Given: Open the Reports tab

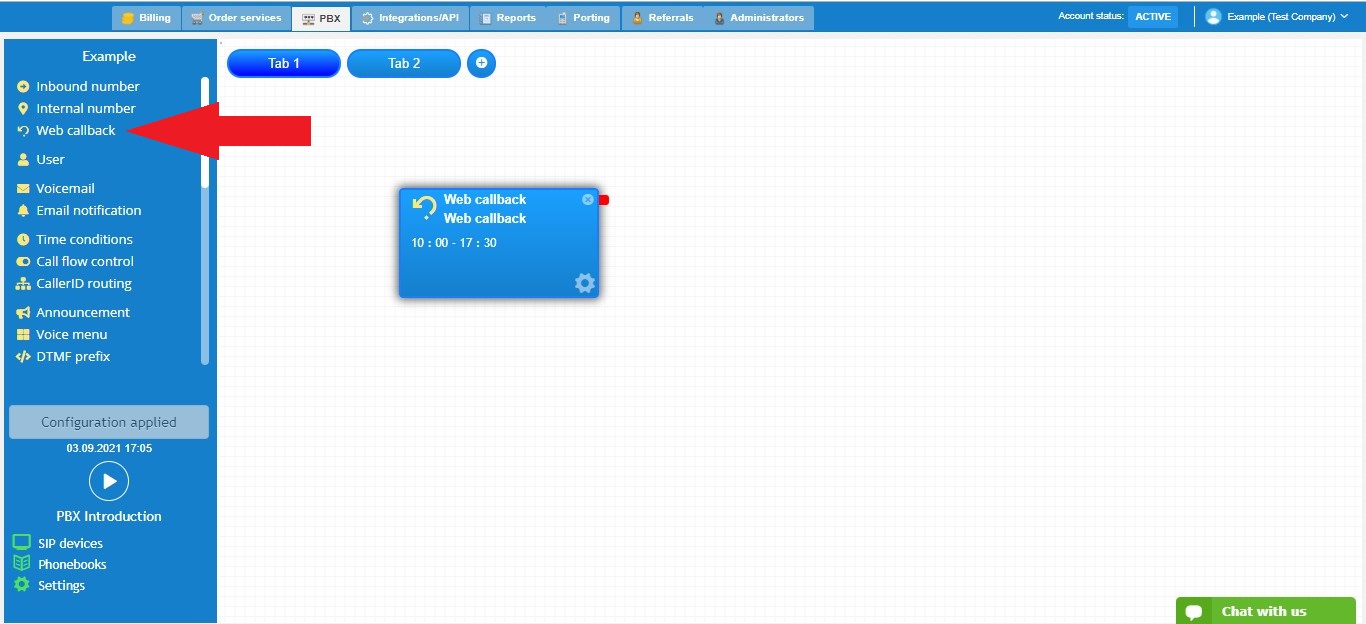Looking at the screenshot, I should click(507, 18).
